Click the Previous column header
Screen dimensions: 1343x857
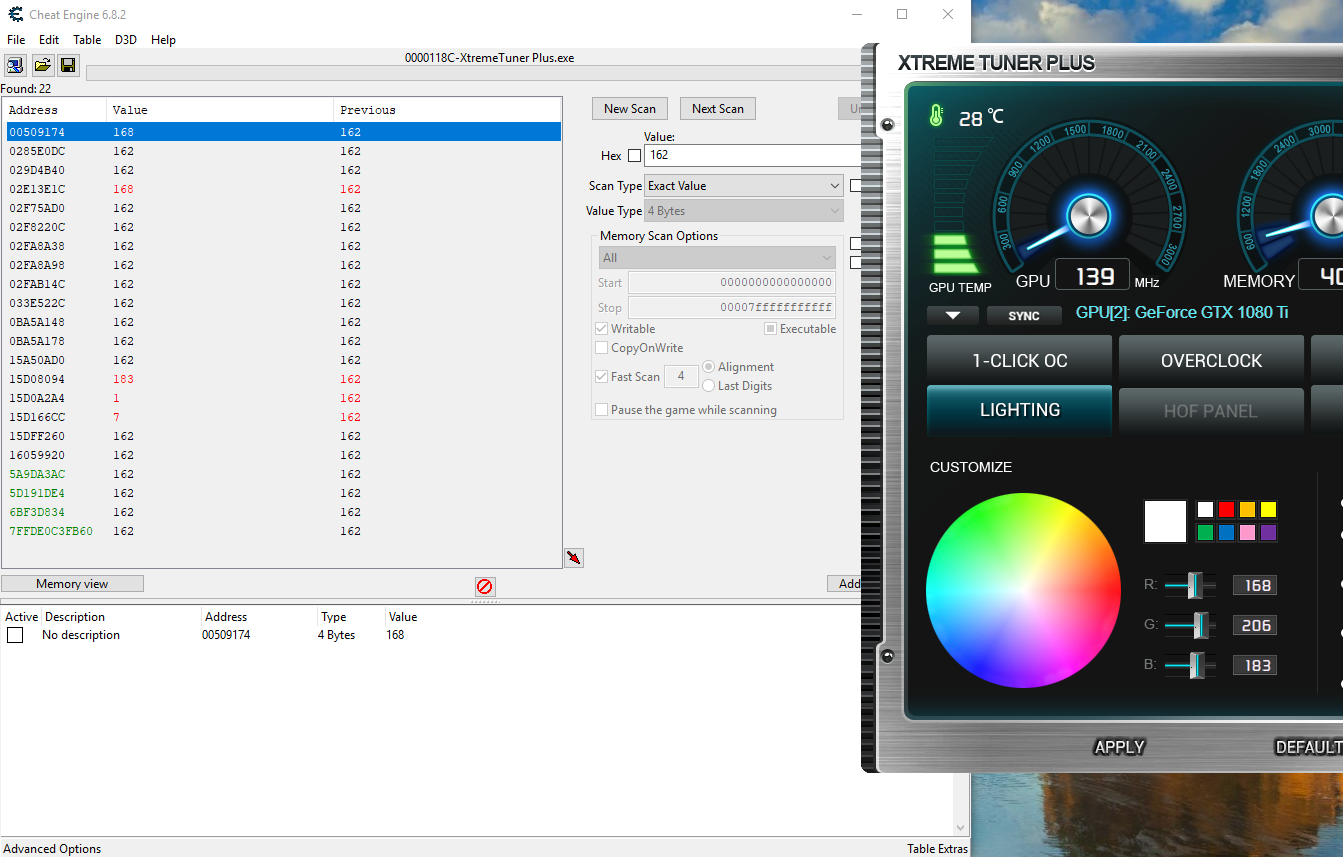tap(447, 110)
